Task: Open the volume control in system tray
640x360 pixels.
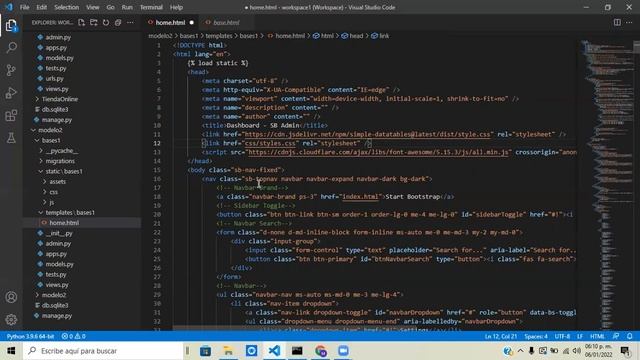Action: [x=576, y=351]
